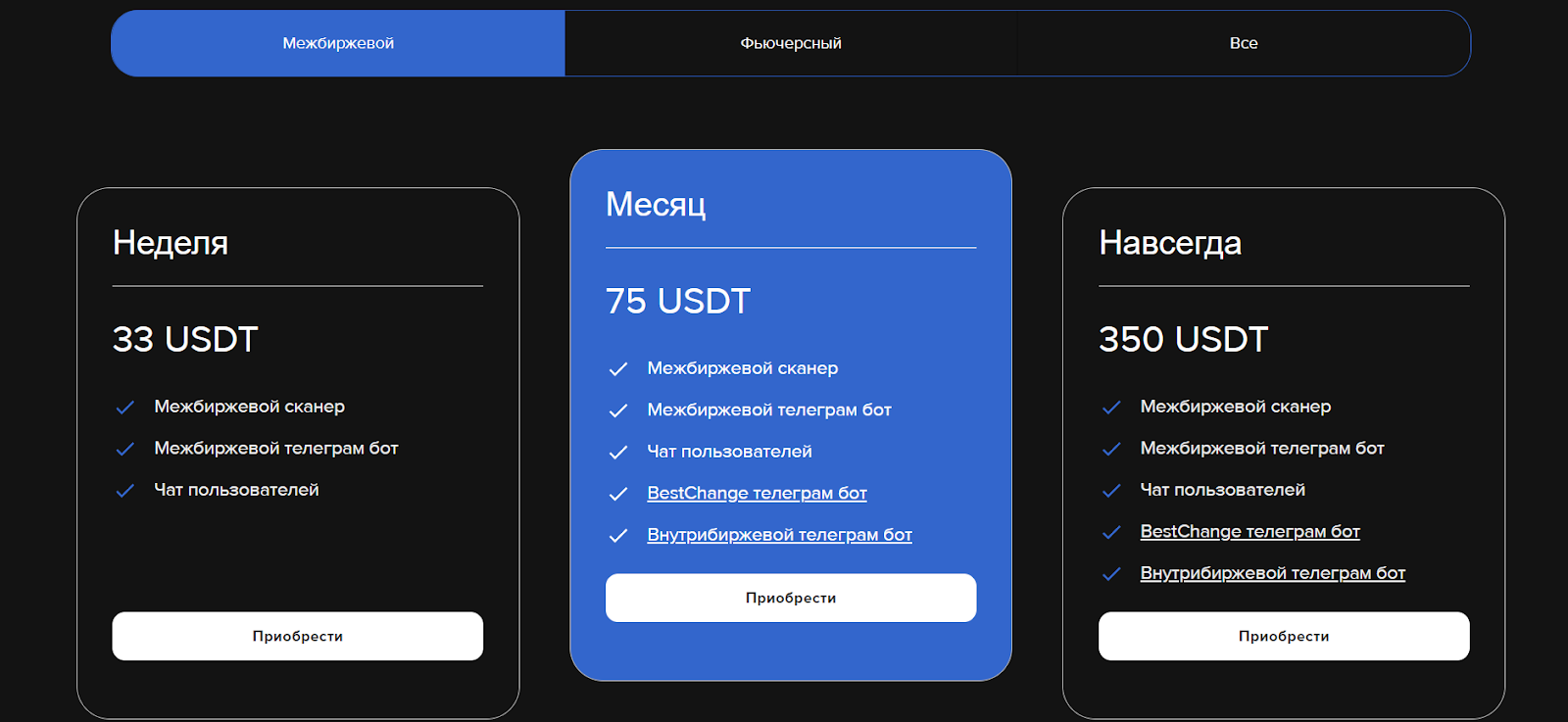Image resolution: width=1568 pixels, height=722 pixels.
Task: Click Приобрести in the Месяц plan
Action: click(x=791, y=598)
